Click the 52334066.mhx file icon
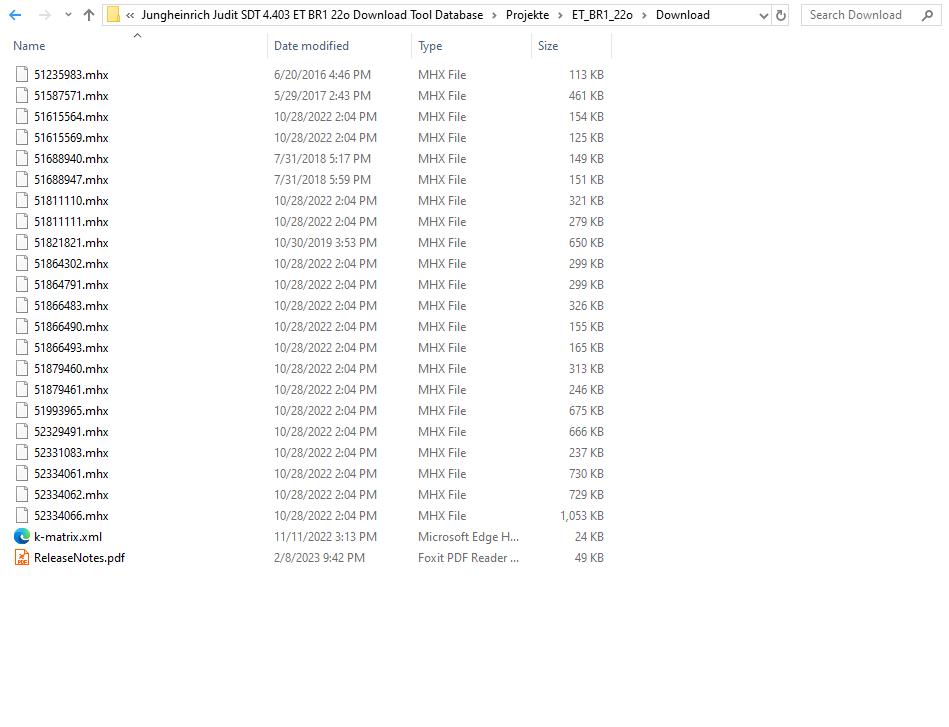The image size is (949, 727). [x=22, y=516]
